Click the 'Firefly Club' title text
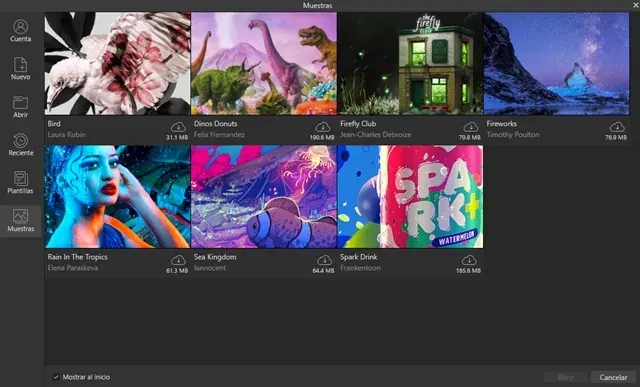Image resolution: width=640 pixels, height=387 pixels. pyautogui.click(x=358, y=124)
